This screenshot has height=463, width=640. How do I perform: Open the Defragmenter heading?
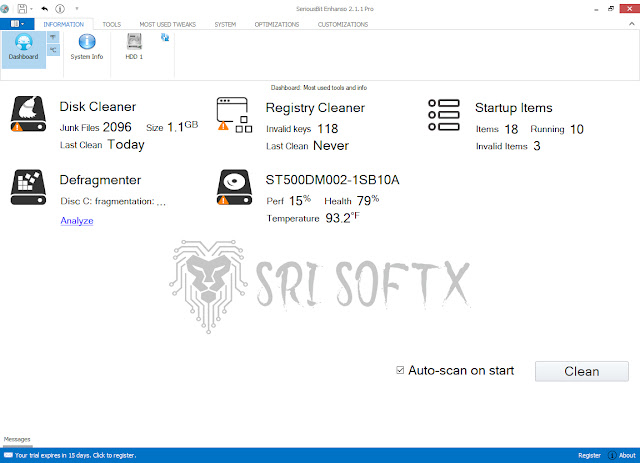pos(100,180)
